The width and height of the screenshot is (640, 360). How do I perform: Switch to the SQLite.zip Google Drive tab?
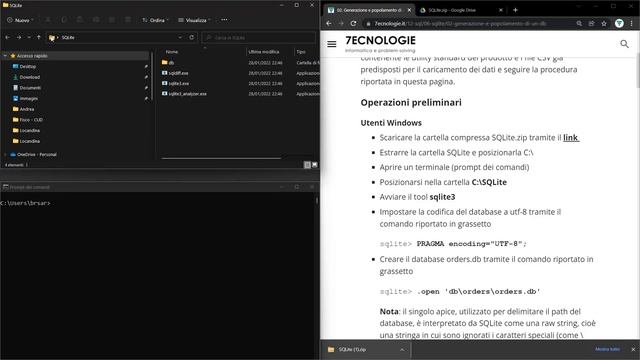452,10
